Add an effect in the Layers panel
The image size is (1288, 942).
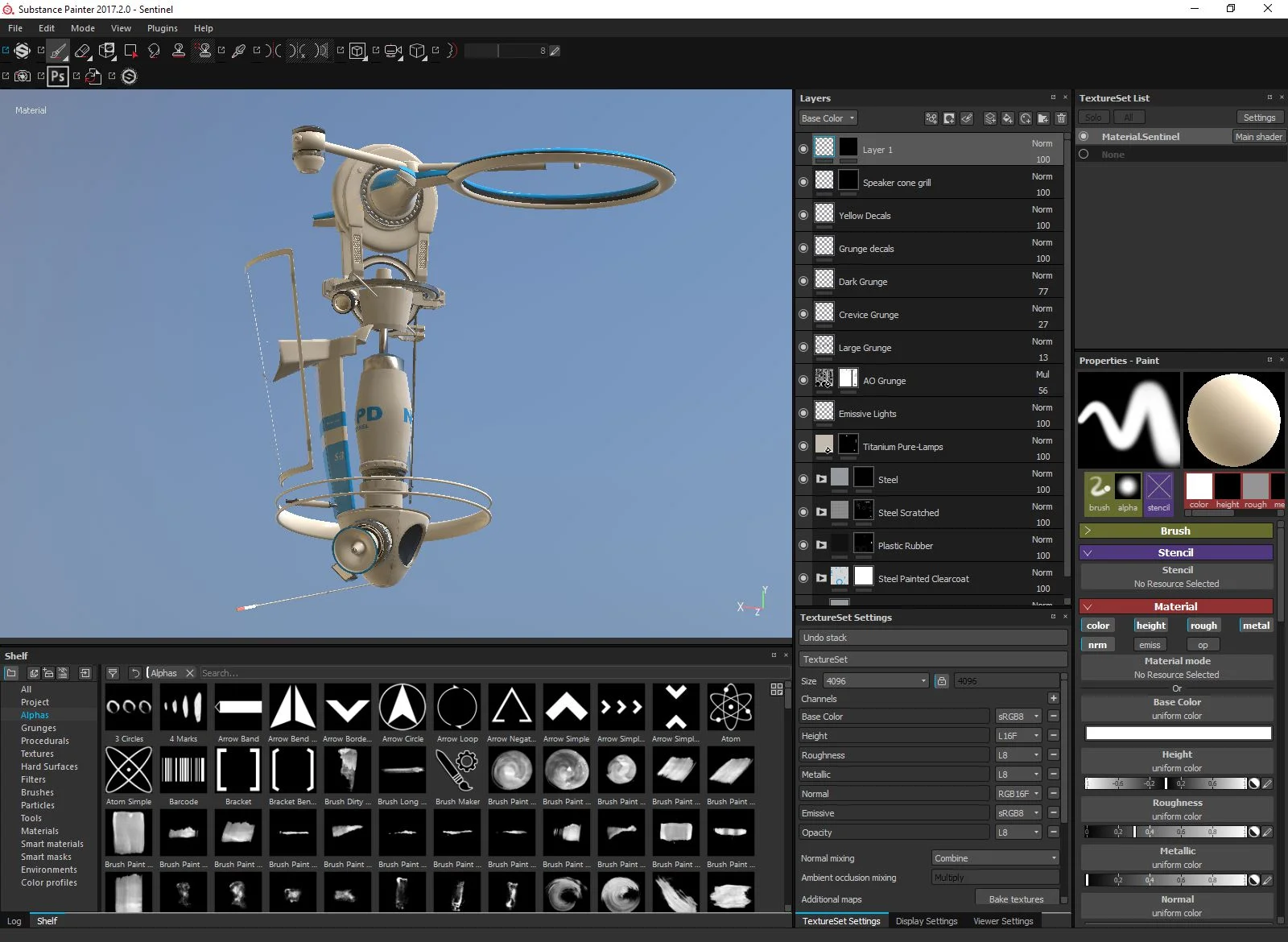[931, 118]
